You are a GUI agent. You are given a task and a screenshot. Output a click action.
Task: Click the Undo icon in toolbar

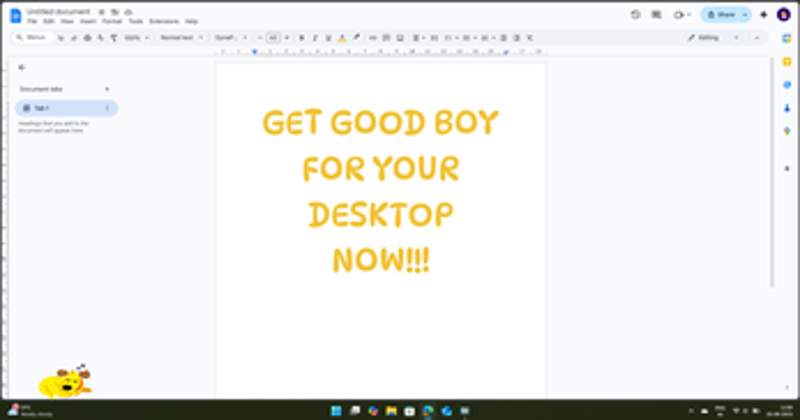point(61,38)
